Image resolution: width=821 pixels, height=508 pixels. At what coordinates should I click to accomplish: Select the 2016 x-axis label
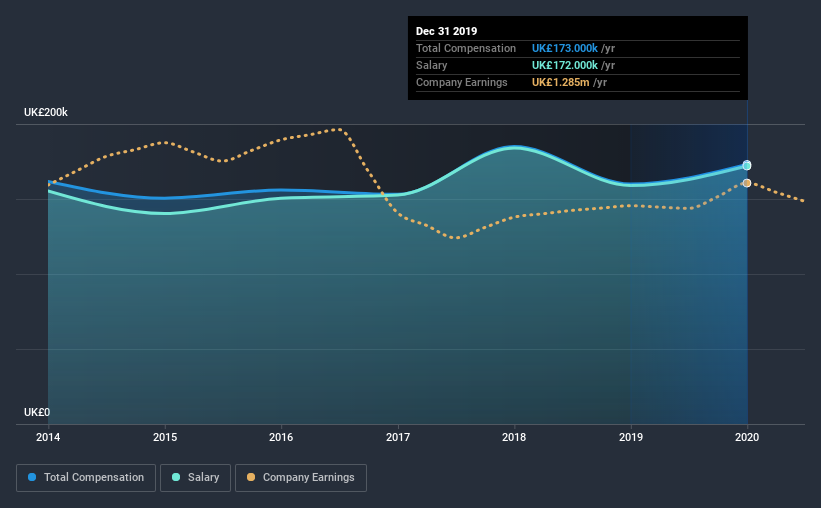281,437
